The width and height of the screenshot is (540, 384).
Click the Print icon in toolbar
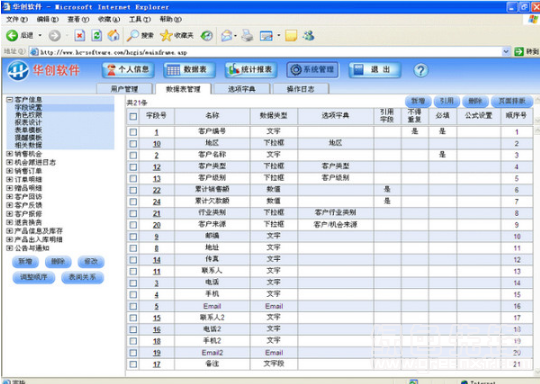(x=247, y=35)
